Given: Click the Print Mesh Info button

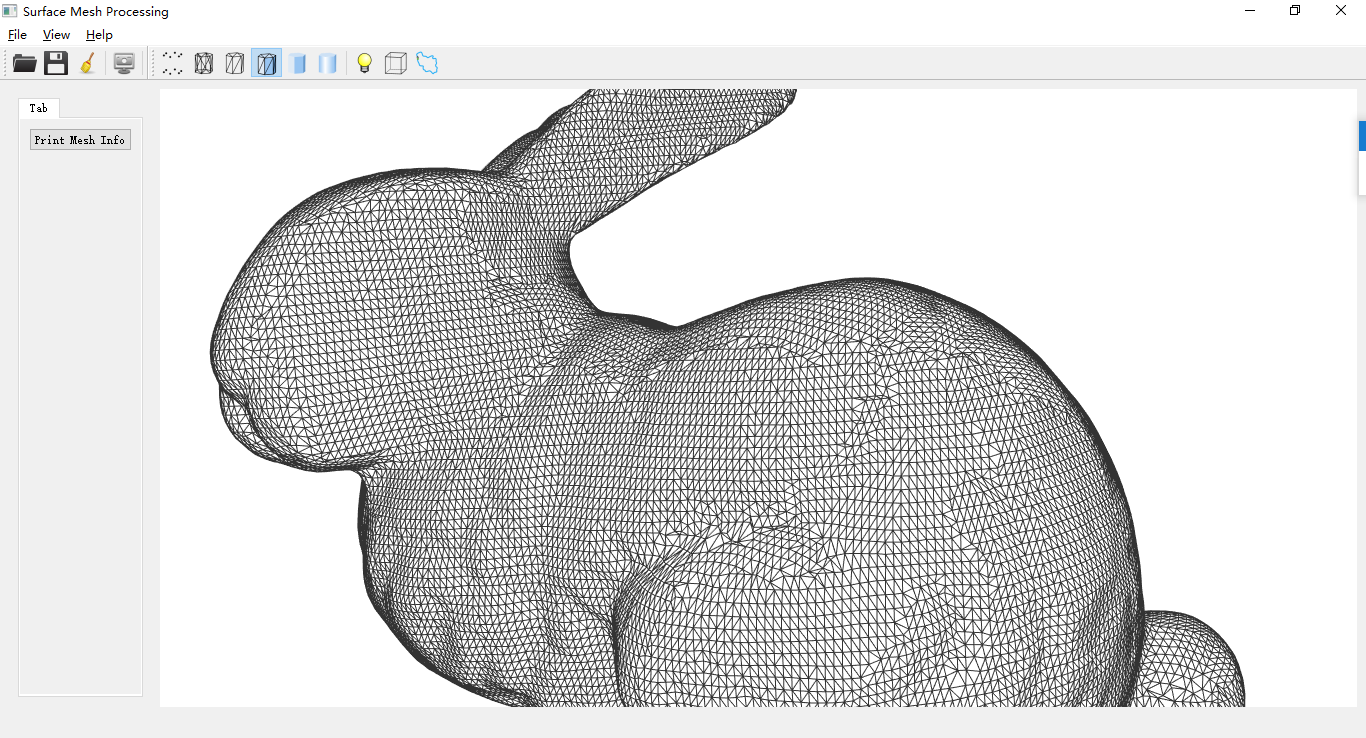Looking at the screenshot, I should (80, 139).
